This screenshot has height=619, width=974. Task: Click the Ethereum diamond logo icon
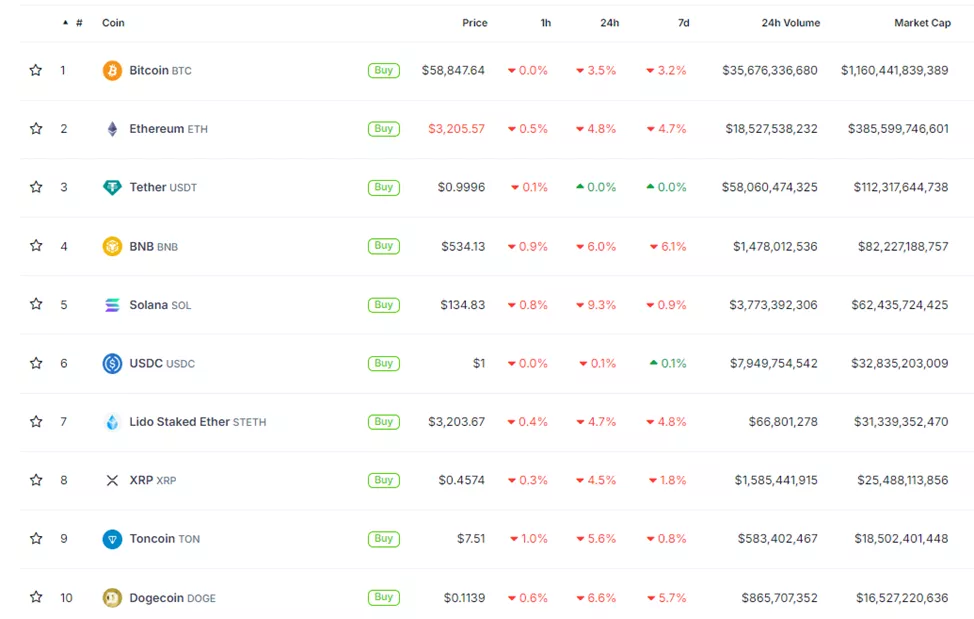(112, 129)
